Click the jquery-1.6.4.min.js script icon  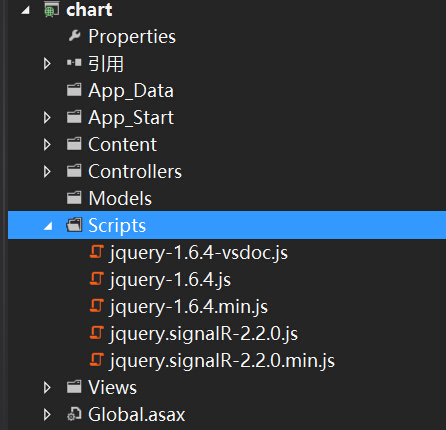point(97,306)
